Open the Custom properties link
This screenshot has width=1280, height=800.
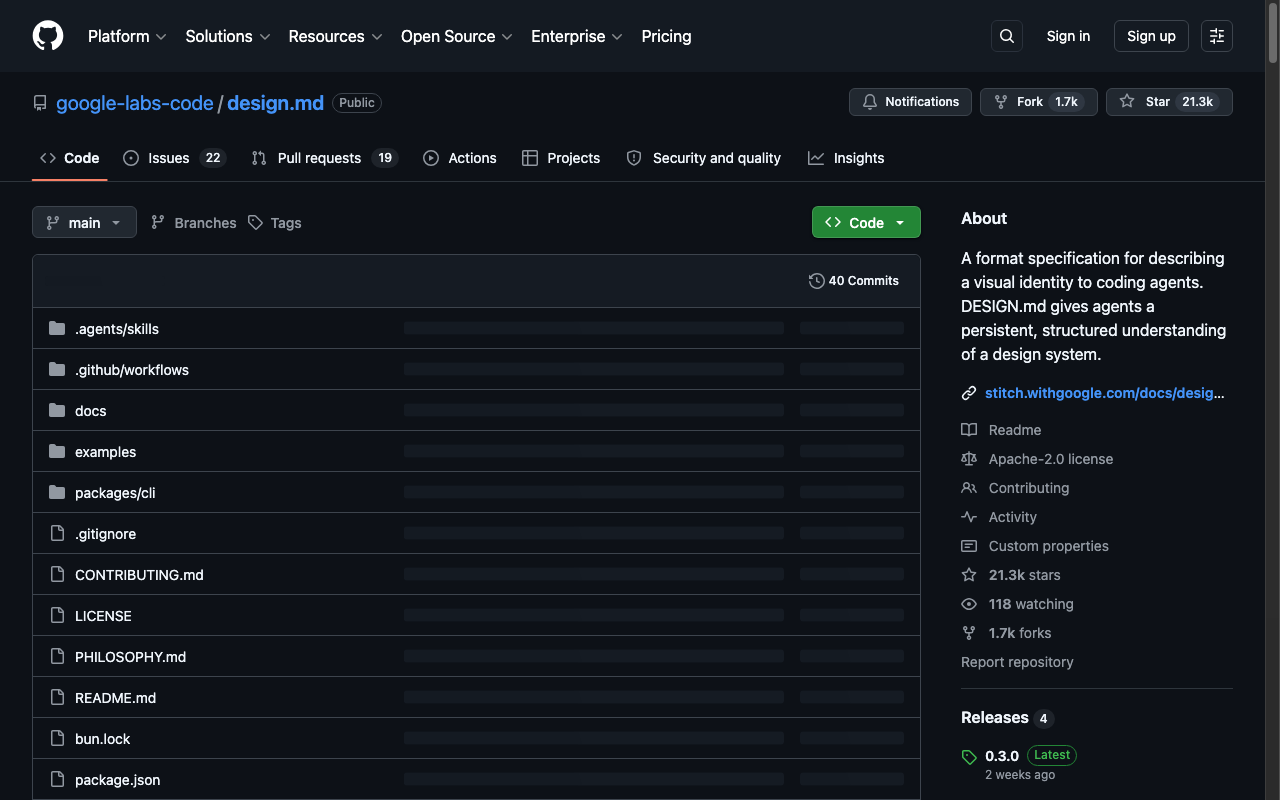tap(1049, 546)
